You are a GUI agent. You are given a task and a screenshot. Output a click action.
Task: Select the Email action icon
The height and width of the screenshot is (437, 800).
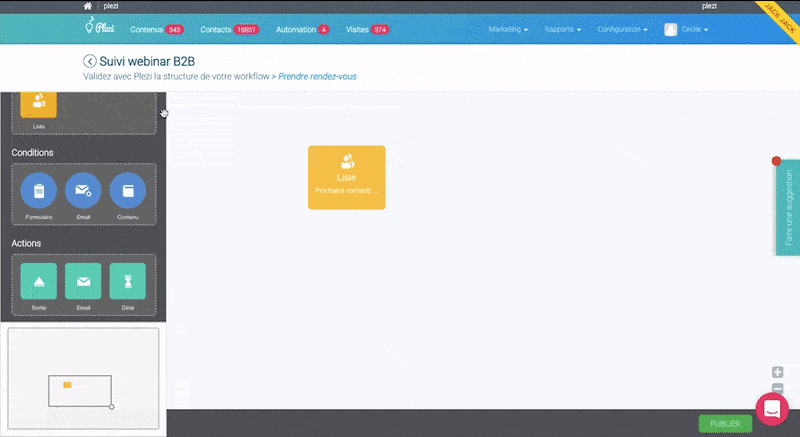83,281
